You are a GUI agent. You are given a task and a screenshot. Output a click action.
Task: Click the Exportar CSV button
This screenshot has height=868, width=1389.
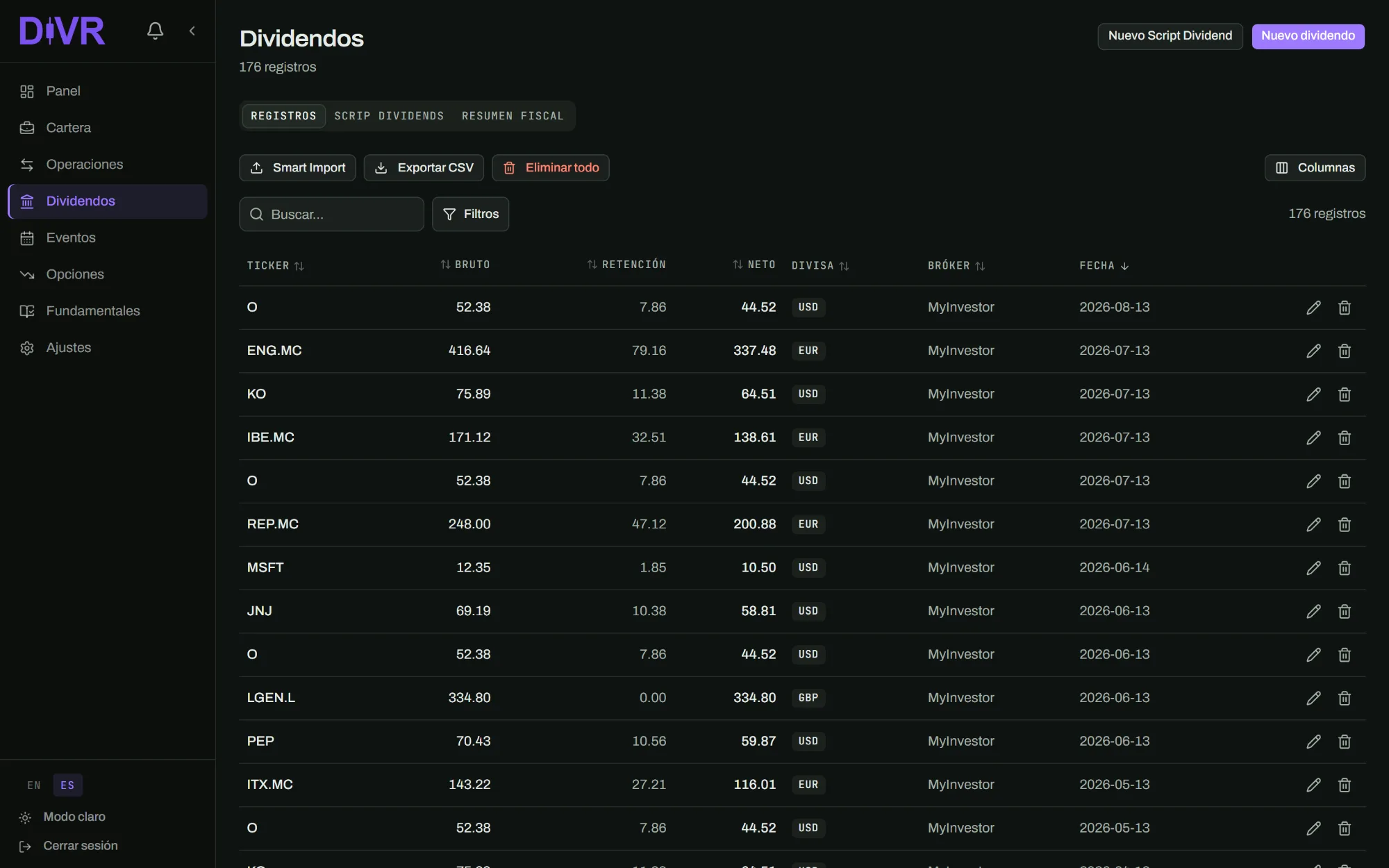pos(424,167)
